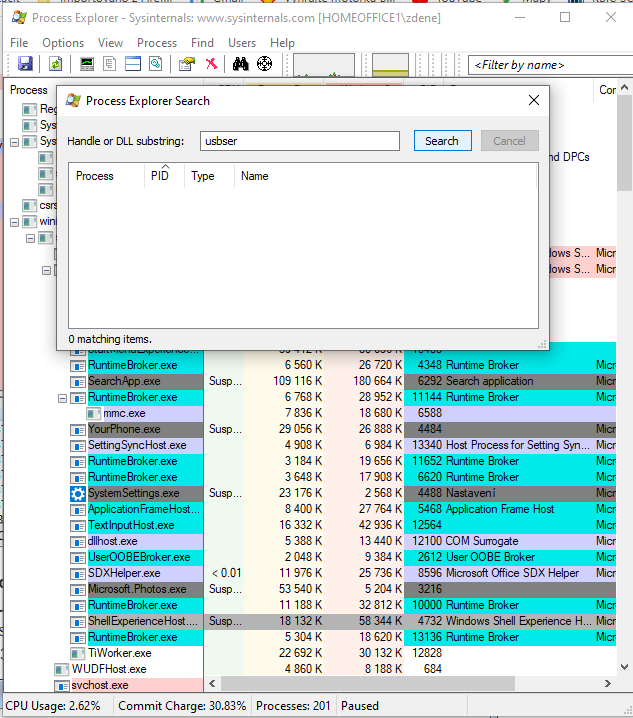This screenshot has height=718, width=633.
Task: Open System Information from the toolbar
Action: point(87,64)
